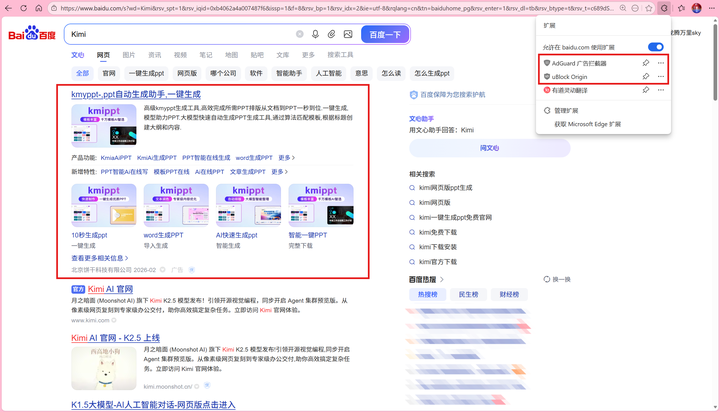This screenshot has width=720, height=412.
Task: Click the 问文心 button
Action: coord(489,148)
